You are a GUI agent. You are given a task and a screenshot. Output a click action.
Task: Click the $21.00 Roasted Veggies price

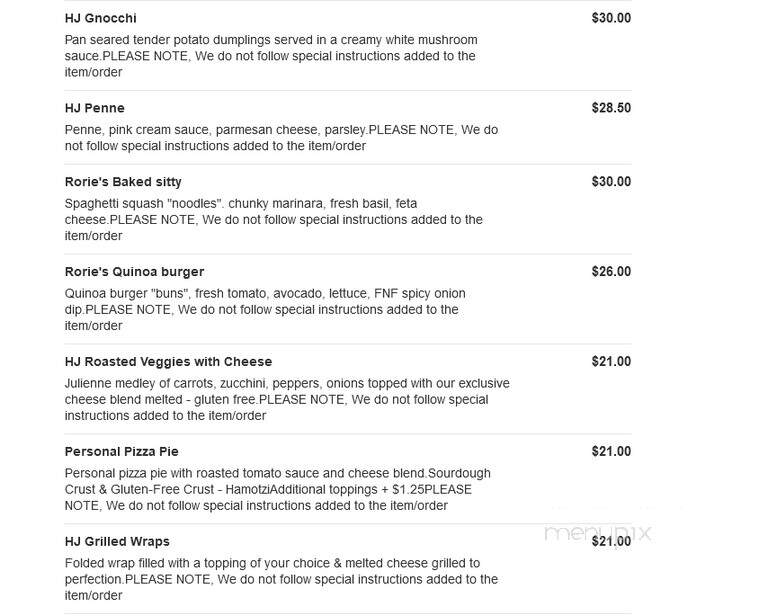point(611,362)
